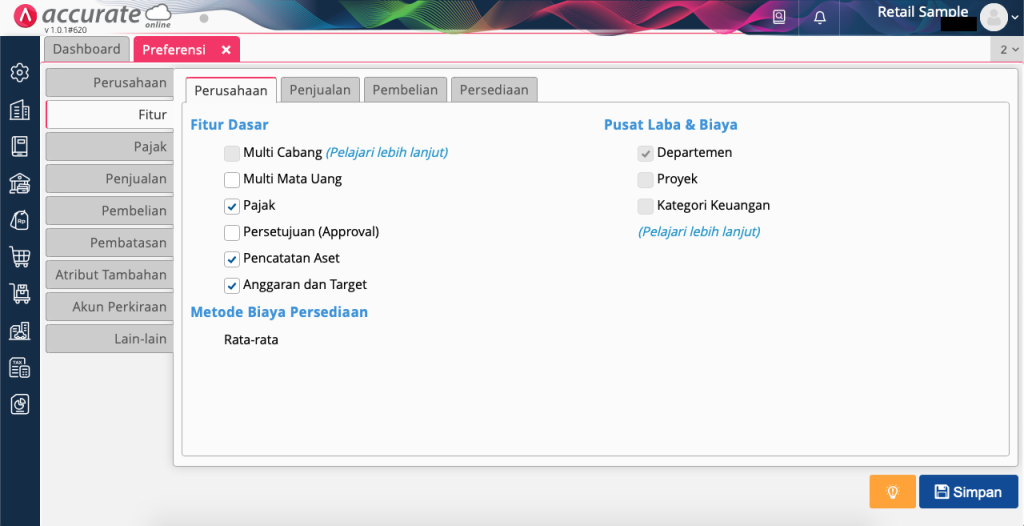Screen dimensions: 1024x526
Task: Switch to the Penjualan top tab
Action: tap(320, 90)
